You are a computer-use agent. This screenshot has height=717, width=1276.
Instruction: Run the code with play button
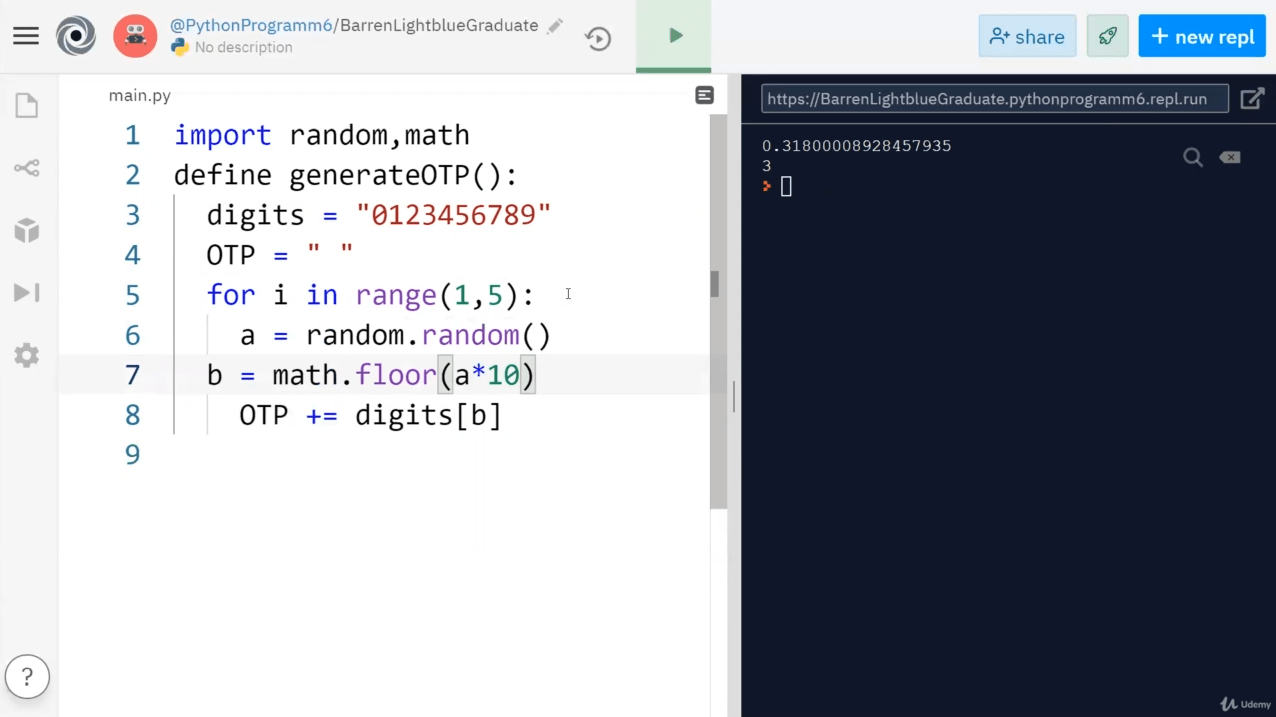click(x=675, y=36)
